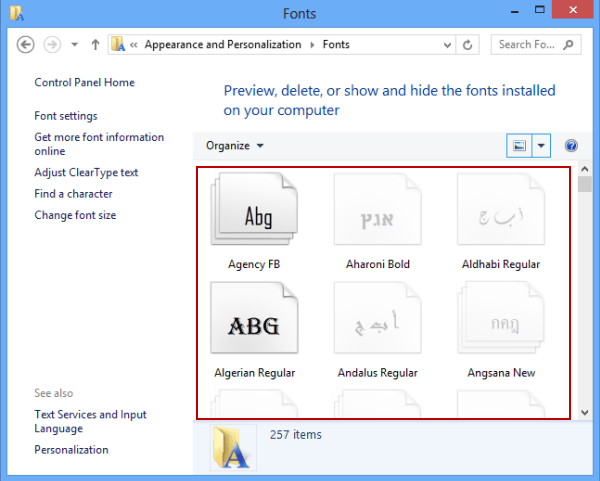Select the Angsana New font family icon

(x=501, y=318)
